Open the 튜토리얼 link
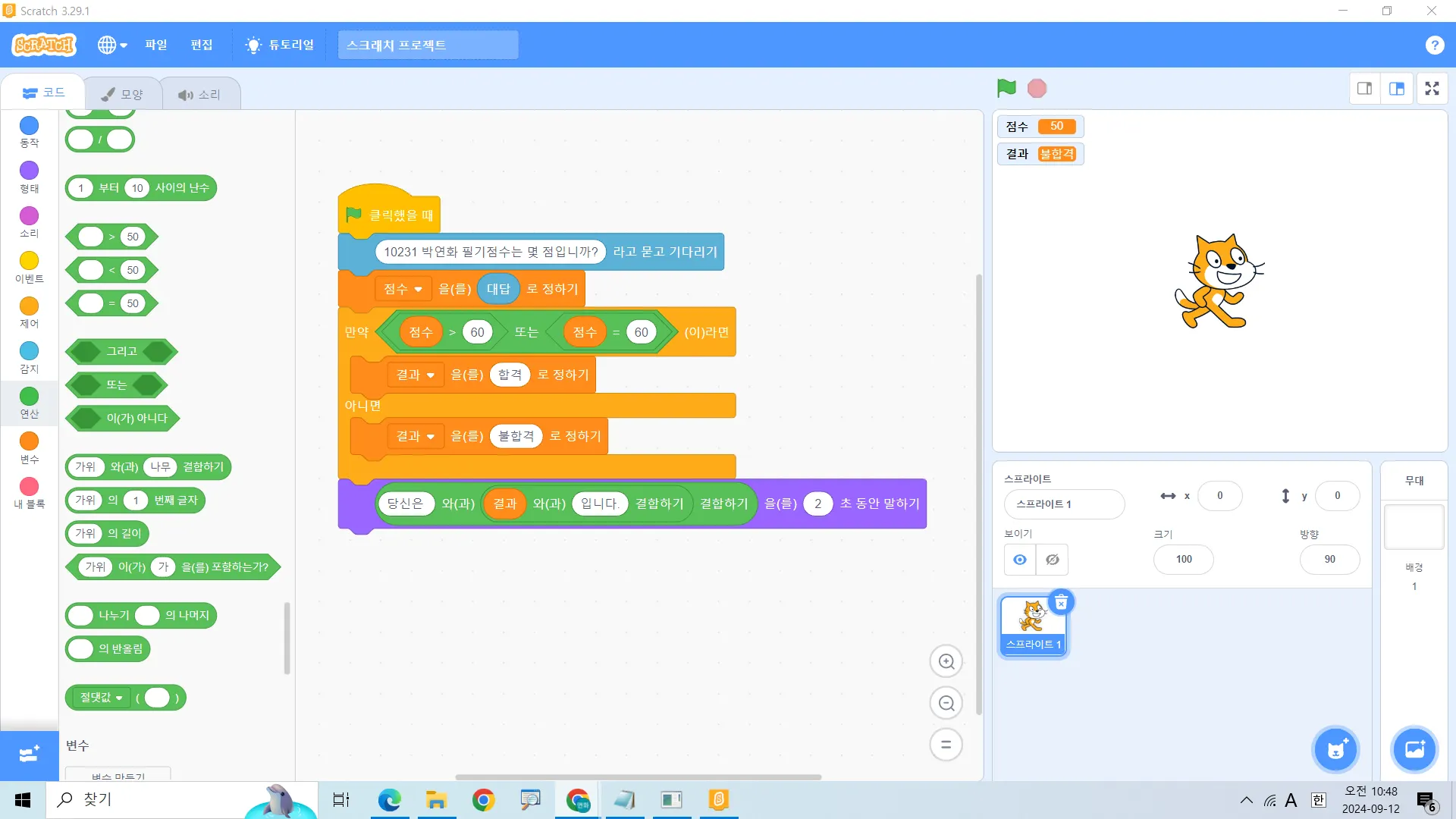1456x819 pixels. (280, 45)
